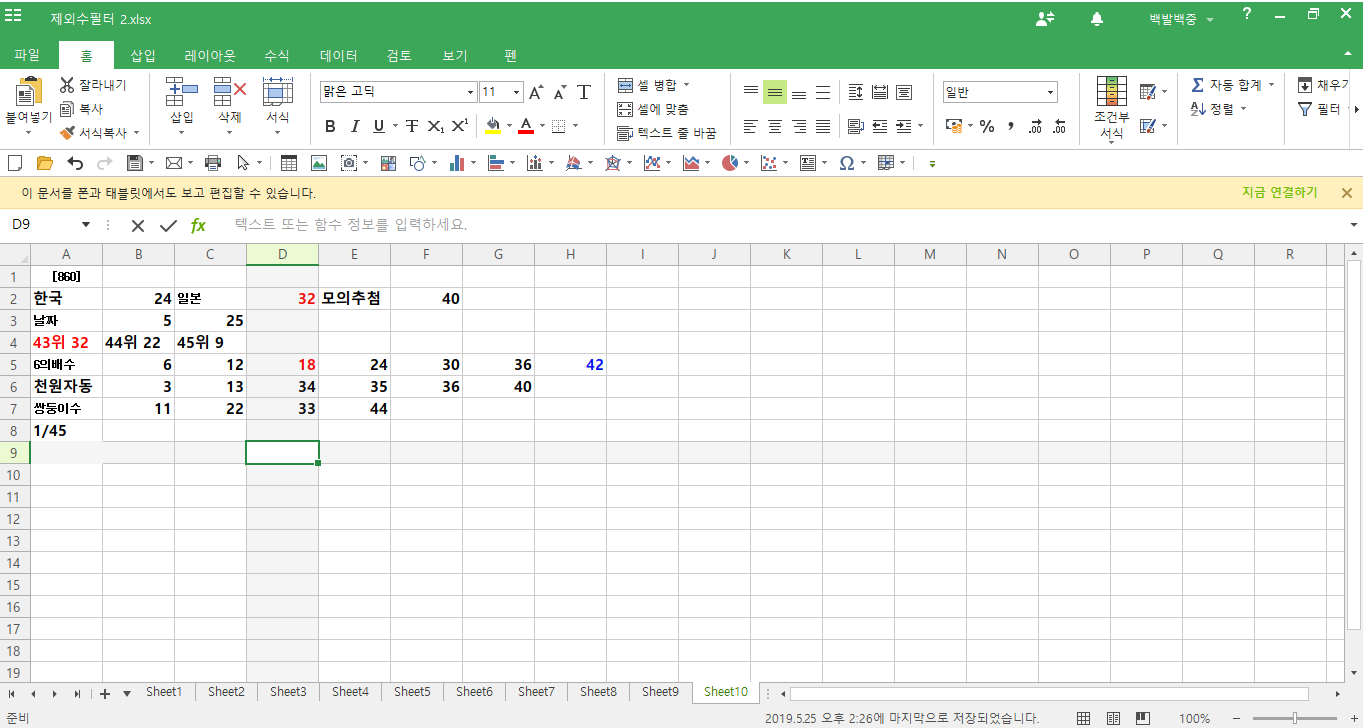The height and width of the screenshot is (728, 1366).
Task: Toggle italic formatting
Action: 355,126
